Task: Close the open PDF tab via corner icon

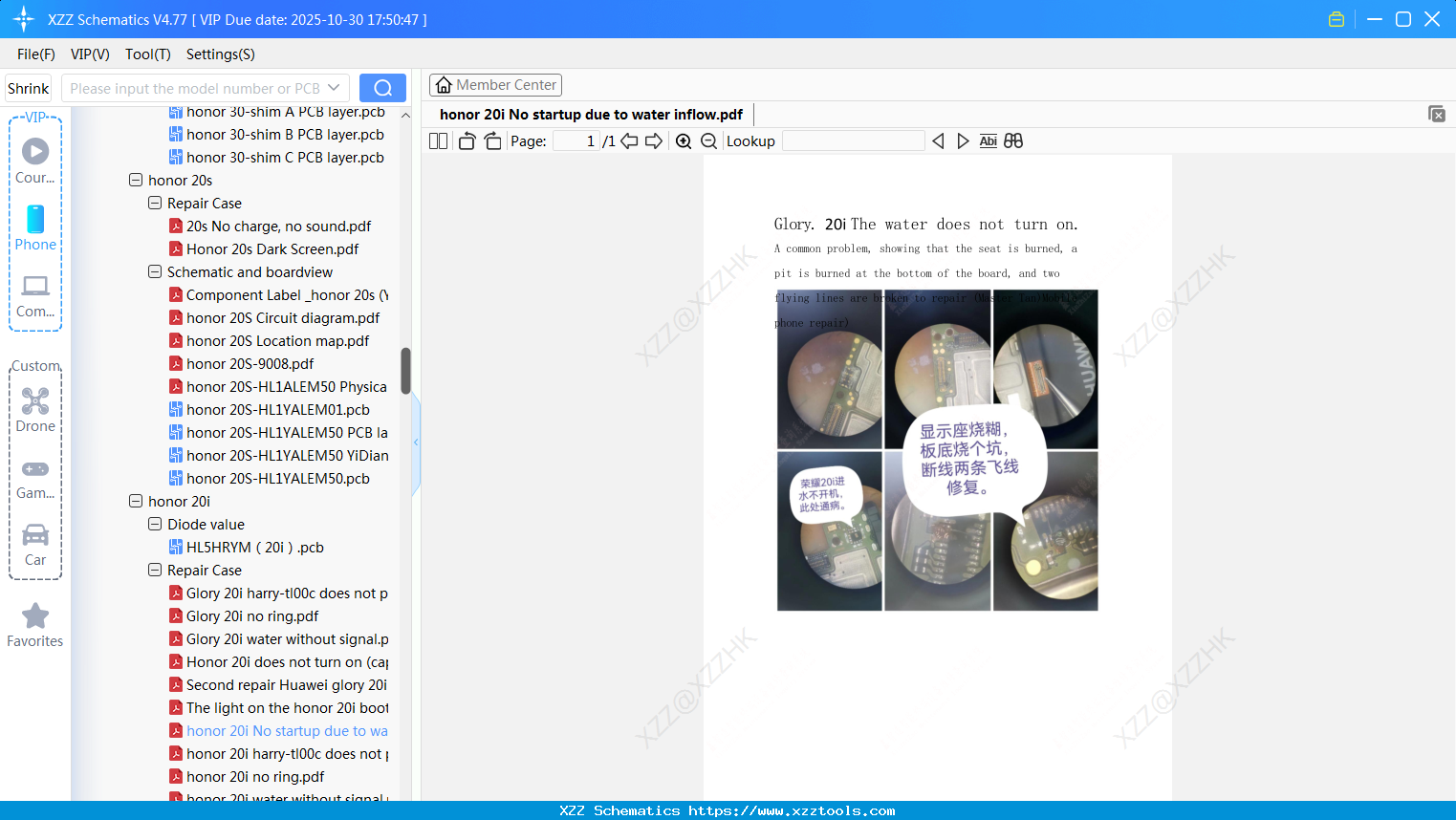Action: [x=1436, y=114]
